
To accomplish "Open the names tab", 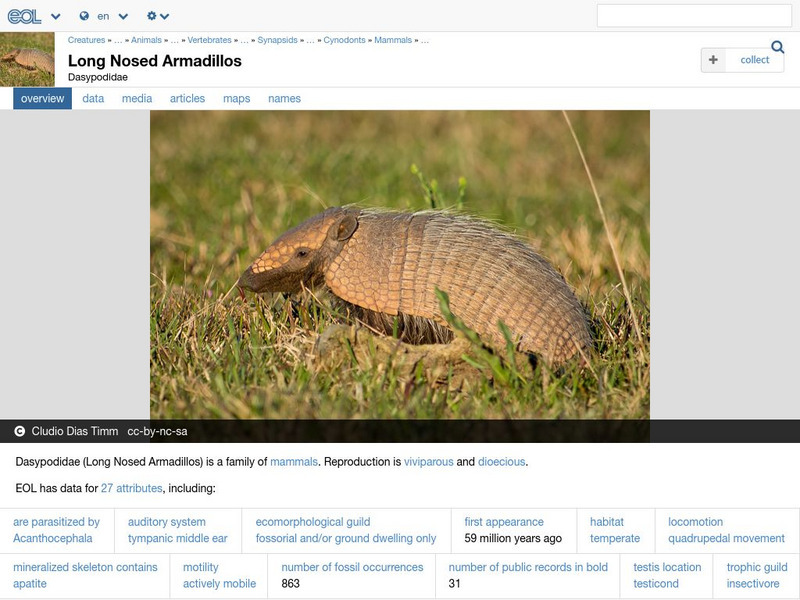I will click(284, 99).
